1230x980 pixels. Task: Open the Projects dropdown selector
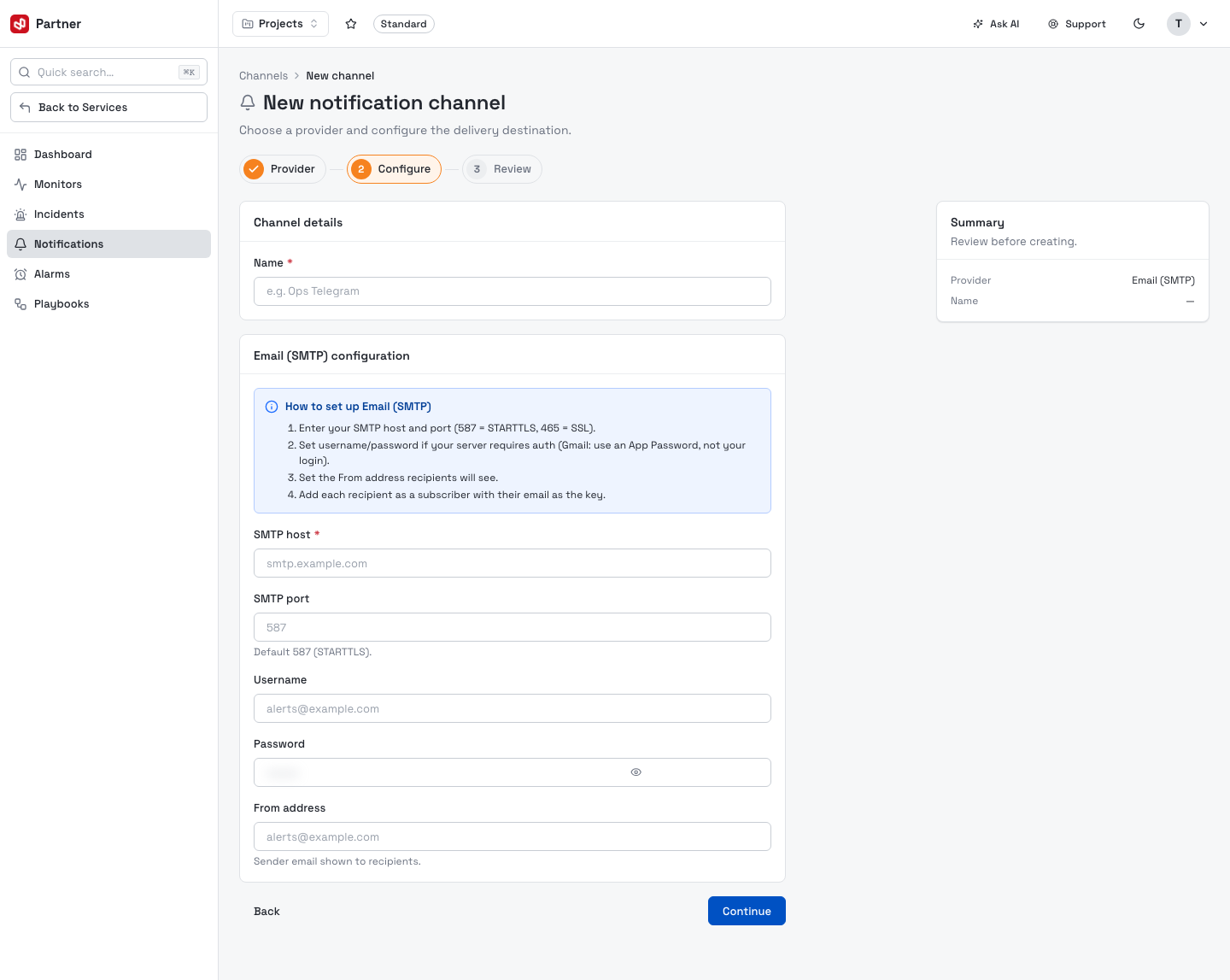click(280, 24)
